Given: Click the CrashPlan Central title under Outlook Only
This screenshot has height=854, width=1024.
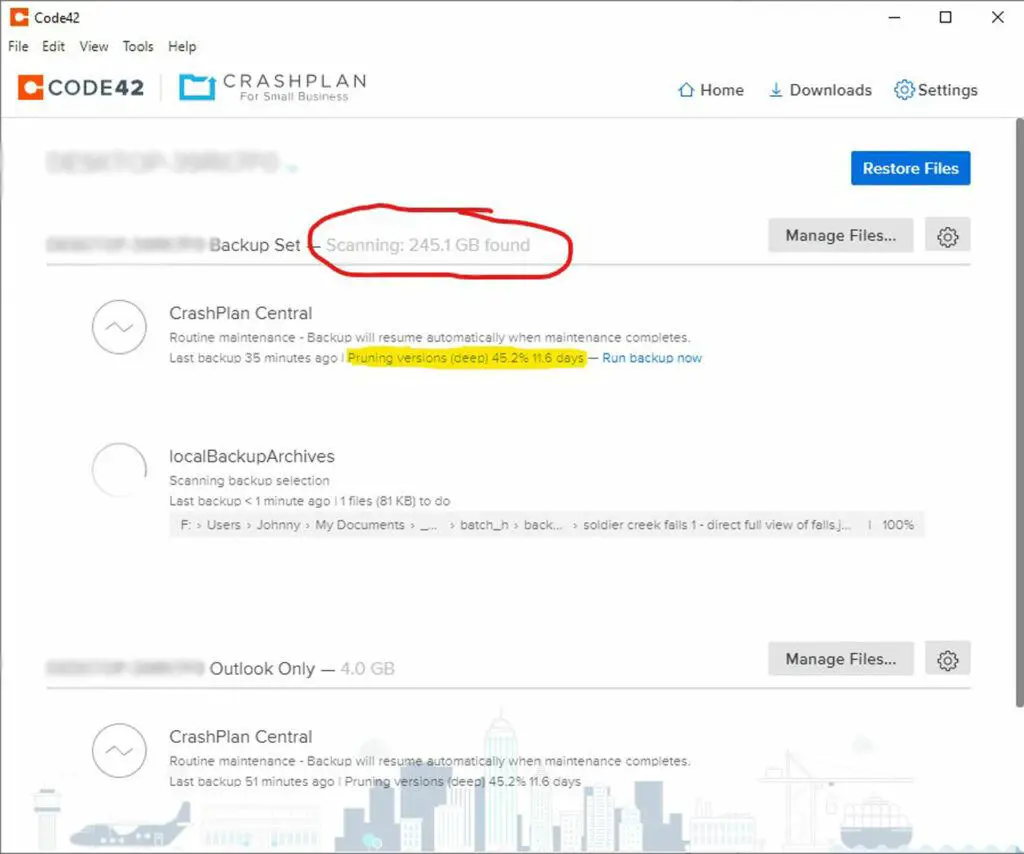Looking at the screenshot, I should [240, 736].
